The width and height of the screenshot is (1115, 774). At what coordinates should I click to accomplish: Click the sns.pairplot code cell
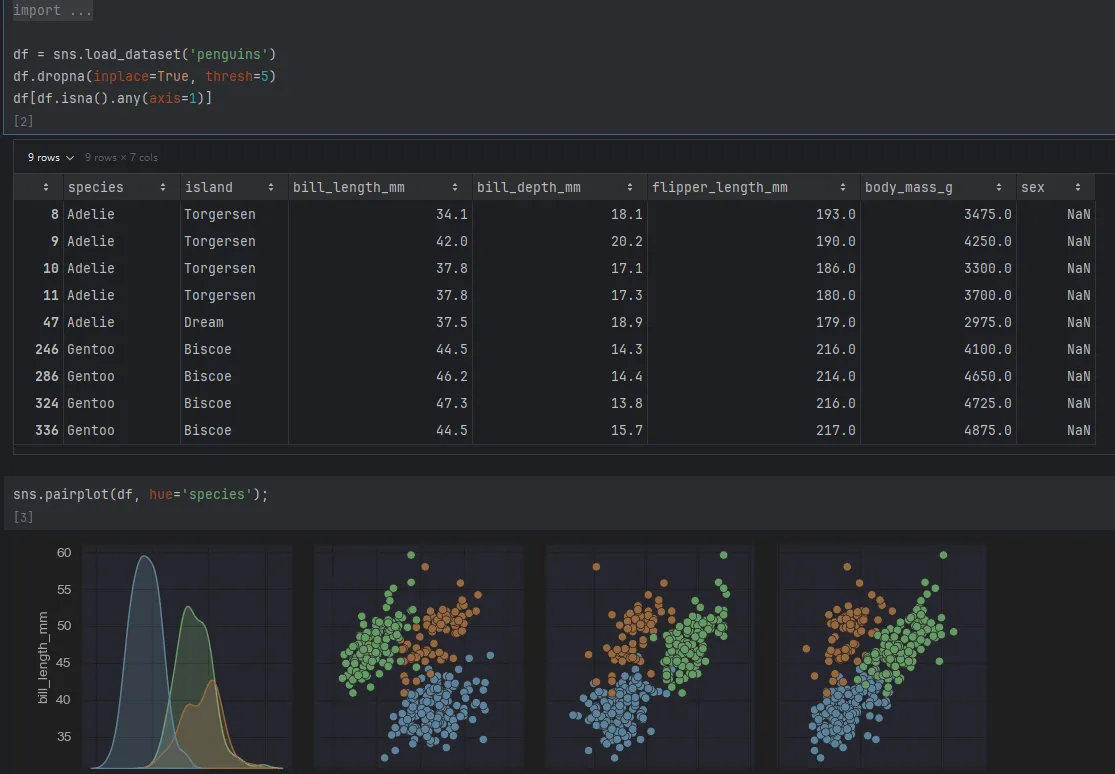137,494
